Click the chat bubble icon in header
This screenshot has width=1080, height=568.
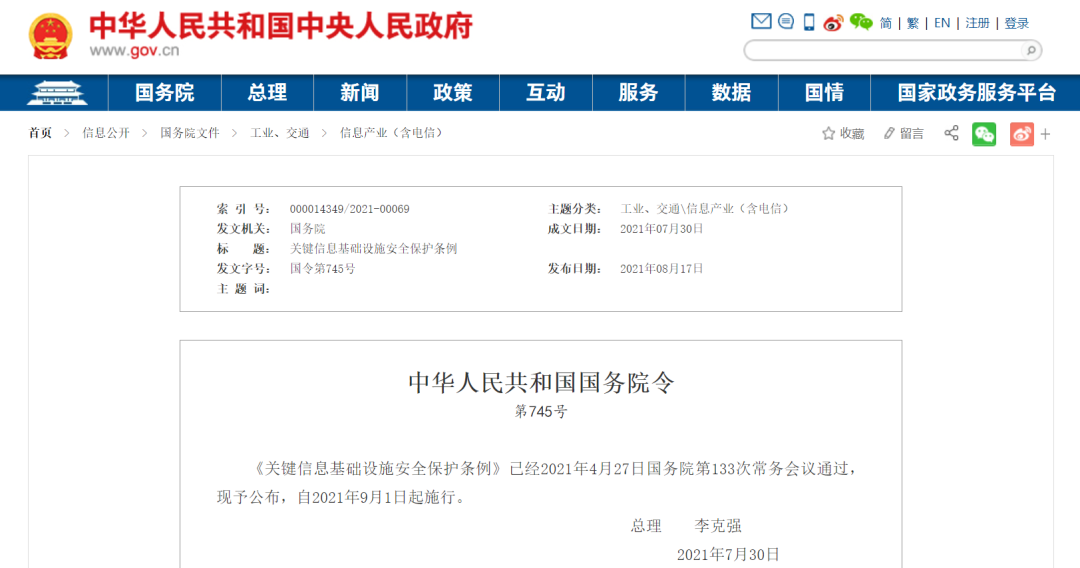(x=786, y=21)
